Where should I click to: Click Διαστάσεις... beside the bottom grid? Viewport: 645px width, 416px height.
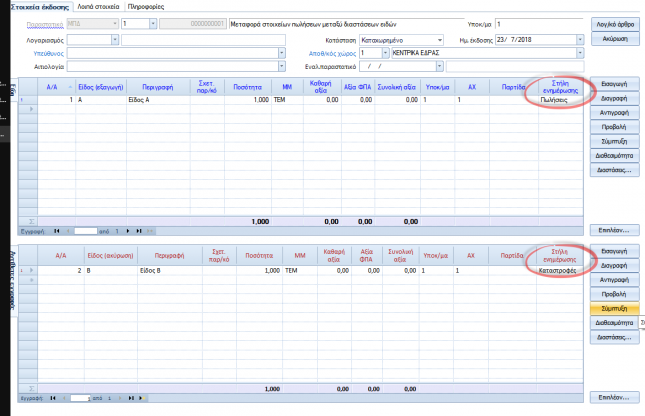pyautogui.click(x=614, y=337)
